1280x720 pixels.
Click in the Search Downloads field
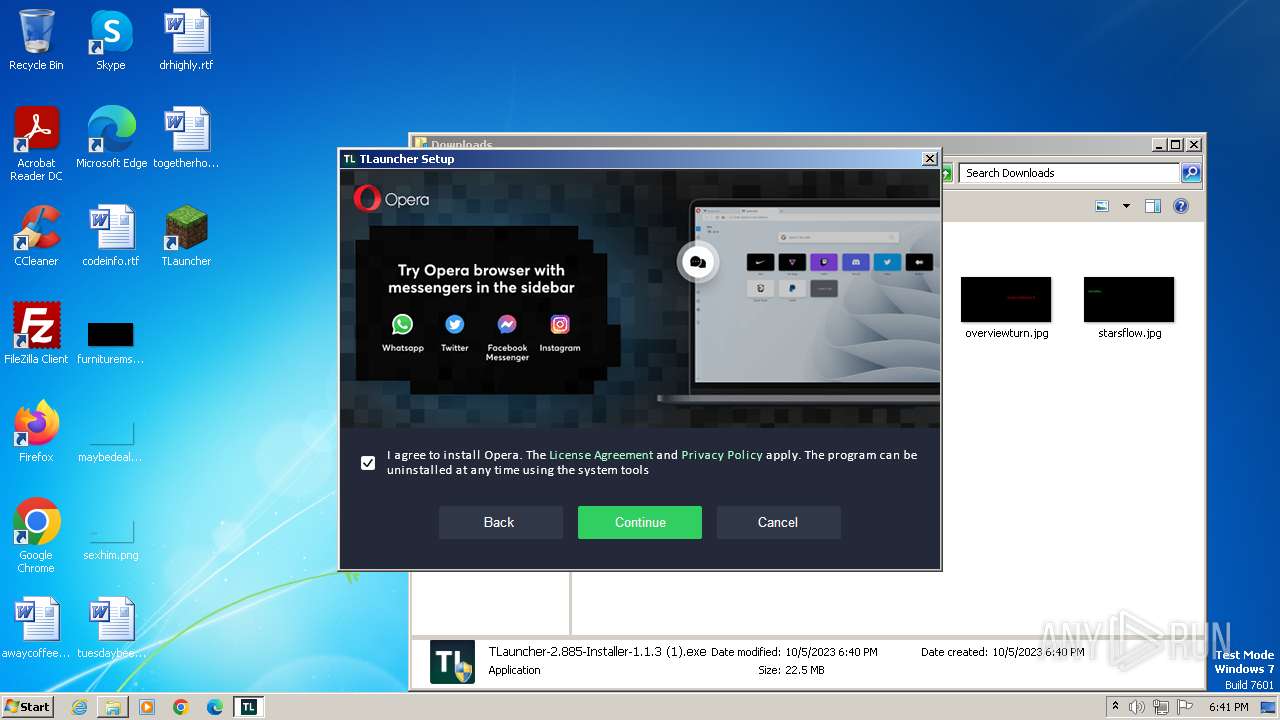(1070, 173)
